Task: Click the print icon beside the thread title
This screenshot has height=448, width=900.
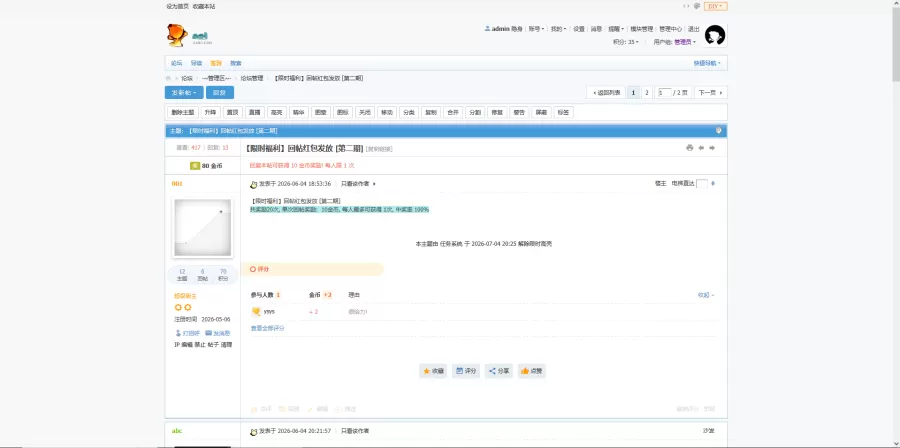Action: (x=689, y=148)
